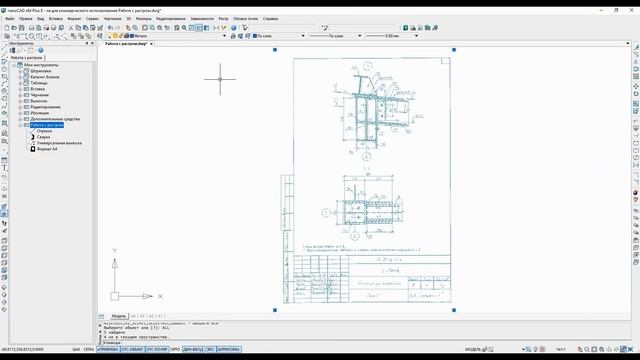Image resolution: width=640 pixels, height=360 pixels.
Task: Expand the Штриховки tree node
Action: pos(20,71)
